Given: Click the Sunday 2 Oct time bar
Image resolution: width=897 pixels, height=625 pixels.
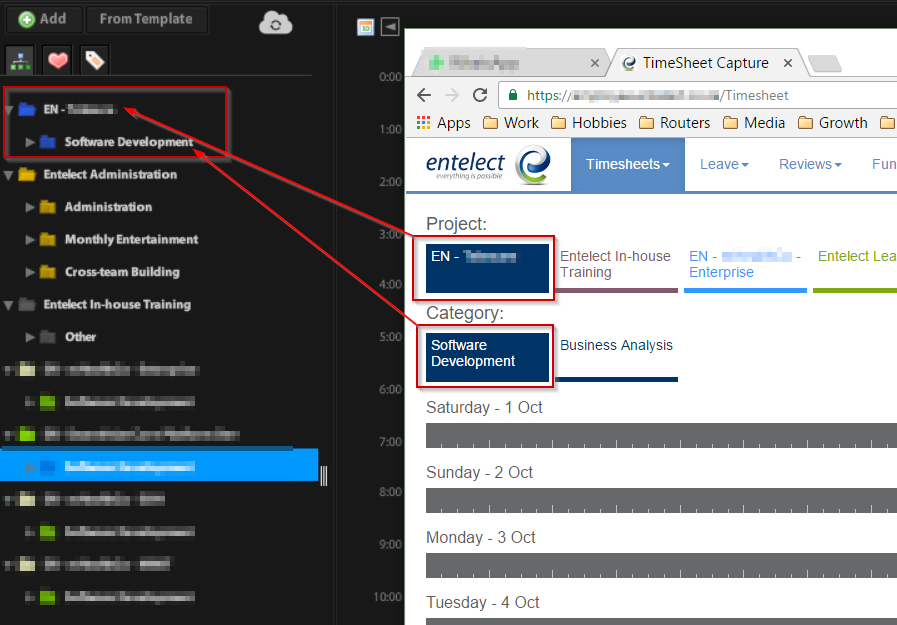Looking at the screenshot, I should 661,500.
